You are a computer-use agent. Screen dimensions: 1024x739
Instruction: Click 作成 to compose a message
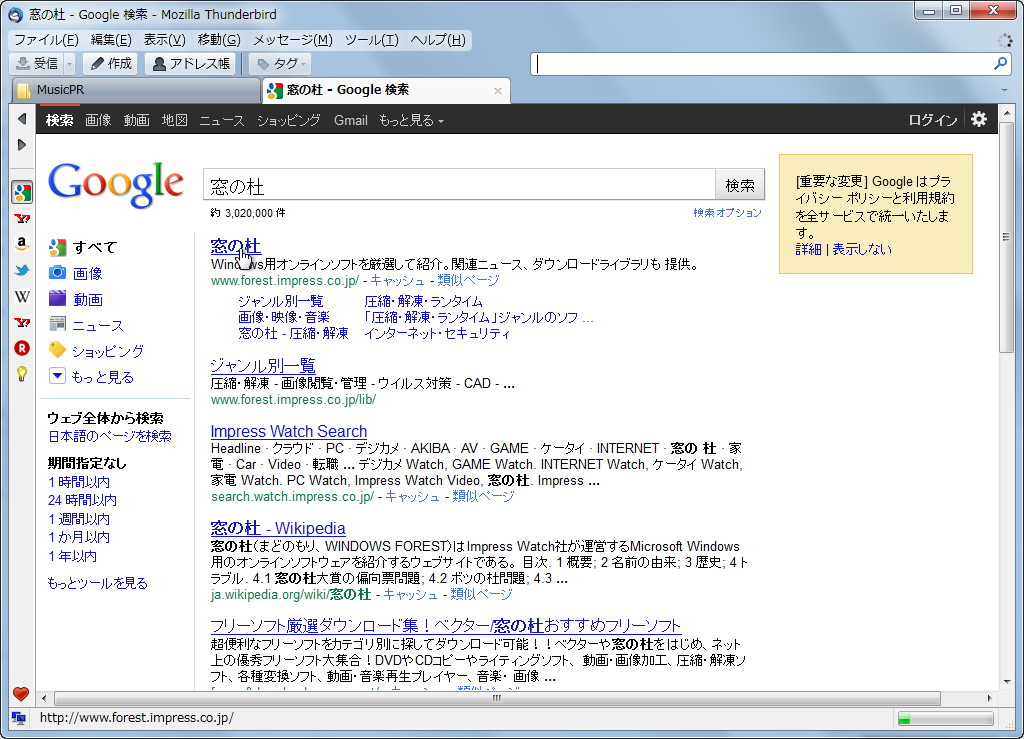tap(111, 63)
